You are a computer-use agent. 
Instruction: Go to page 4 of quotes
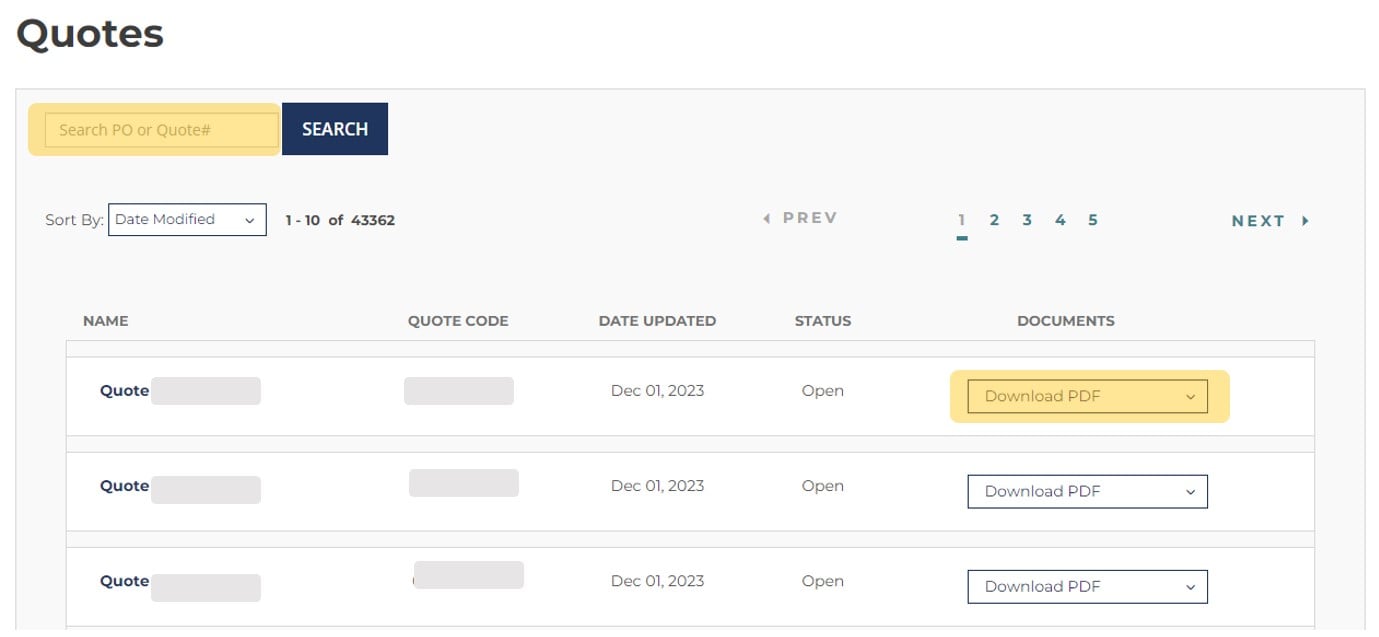tap(1060, 220)
